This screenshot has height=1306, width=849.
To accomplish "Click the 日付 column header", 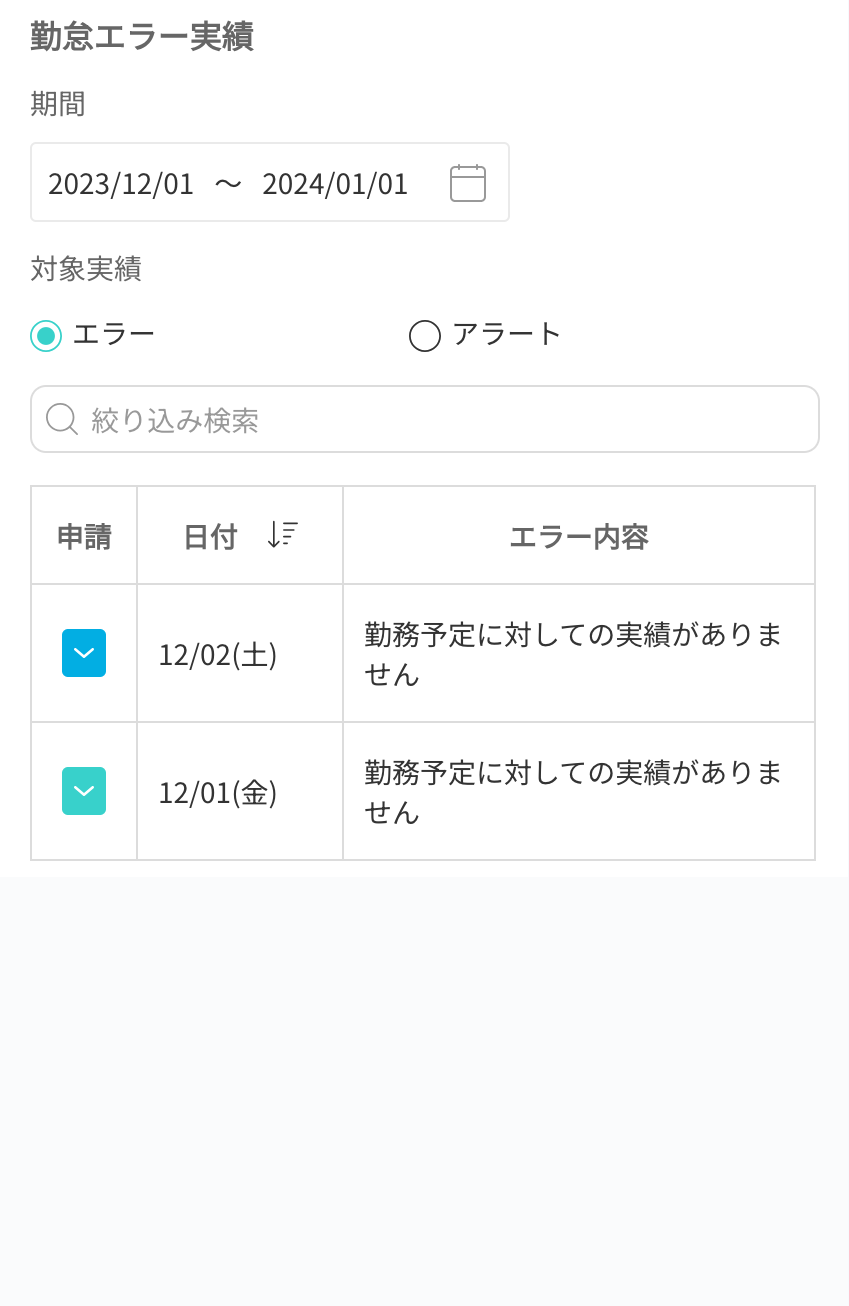I will coord(210,537).
